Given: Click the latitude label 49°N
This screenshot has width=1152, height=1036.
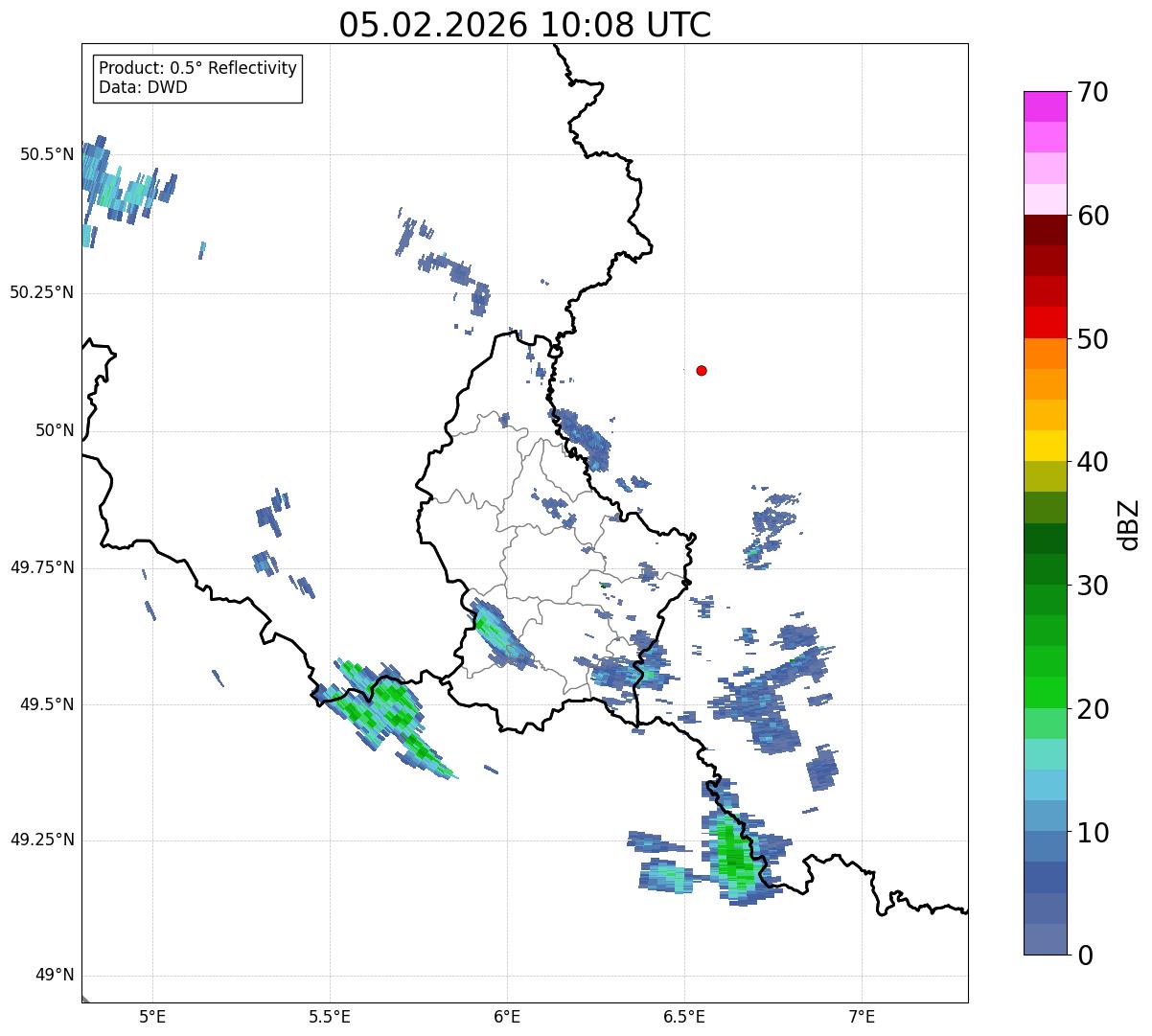Looking at the screenshot, I should (55, 976).
